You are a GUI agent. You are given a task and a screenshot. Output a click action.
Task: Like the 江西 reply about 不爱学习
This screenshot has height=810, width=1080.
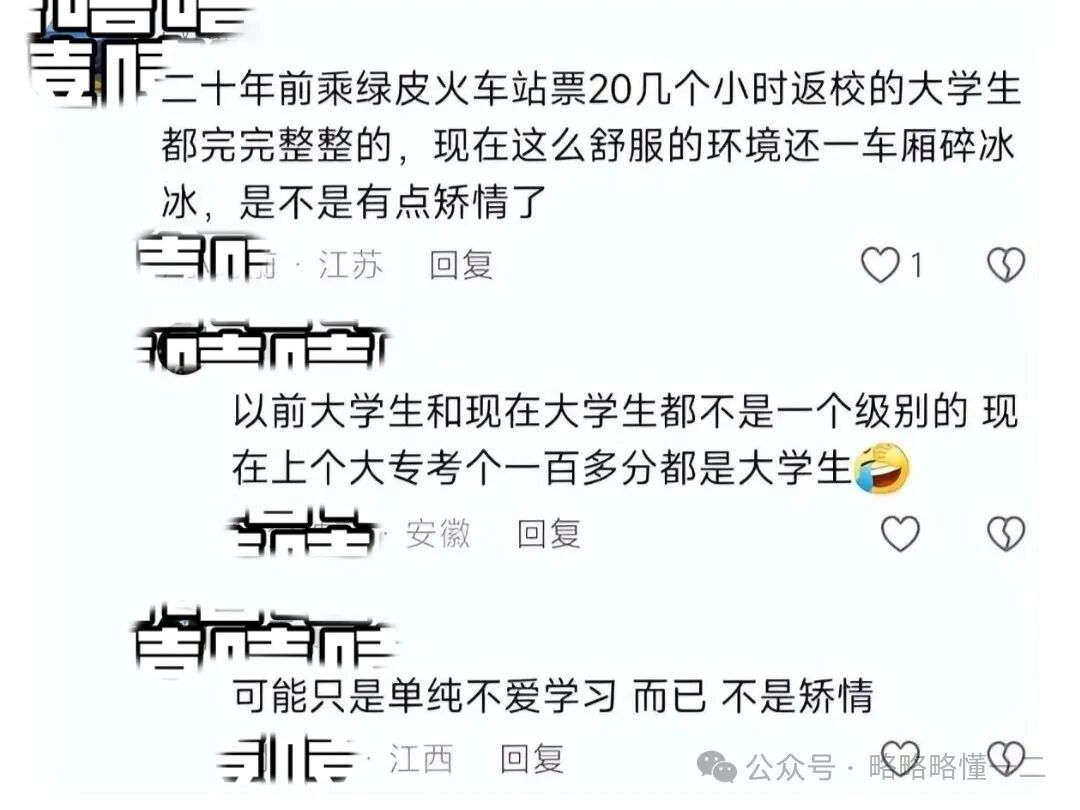900,758
